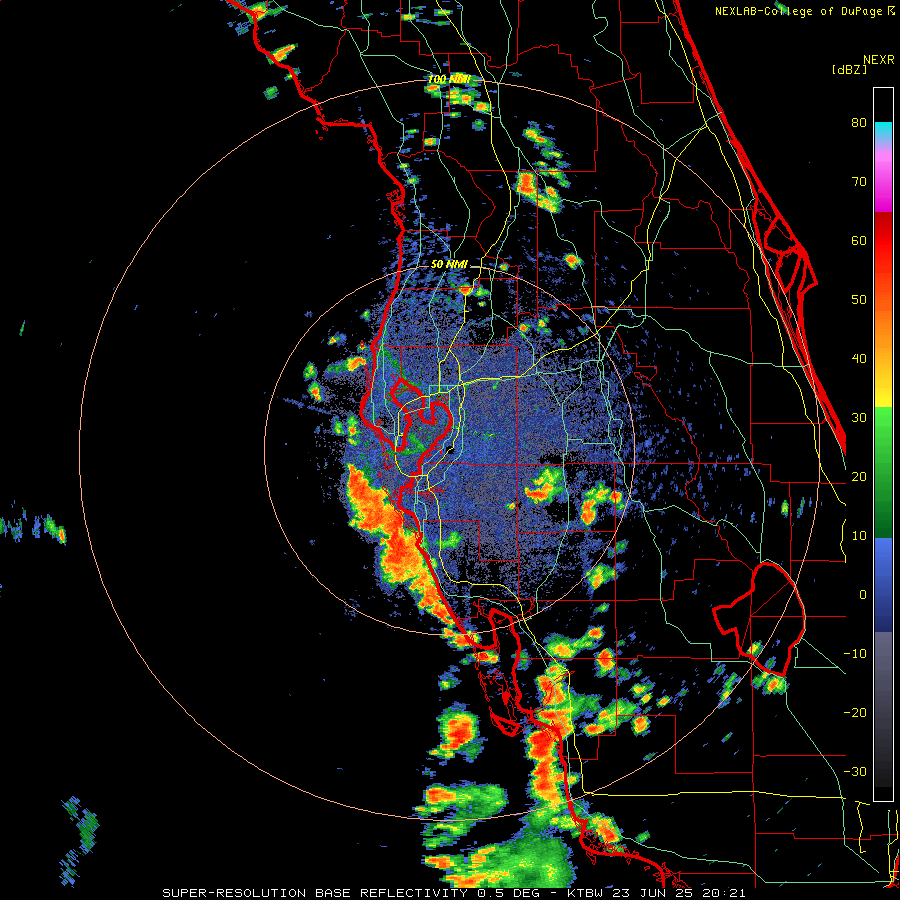Viewport: 900px width, 900px height.
Task: Select the 30 value on the dBZ scale
Action: (859, 417)
